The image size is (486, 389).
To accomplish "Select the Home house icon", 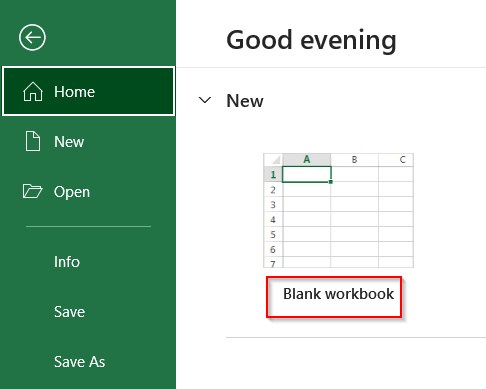I will [33, 91].
